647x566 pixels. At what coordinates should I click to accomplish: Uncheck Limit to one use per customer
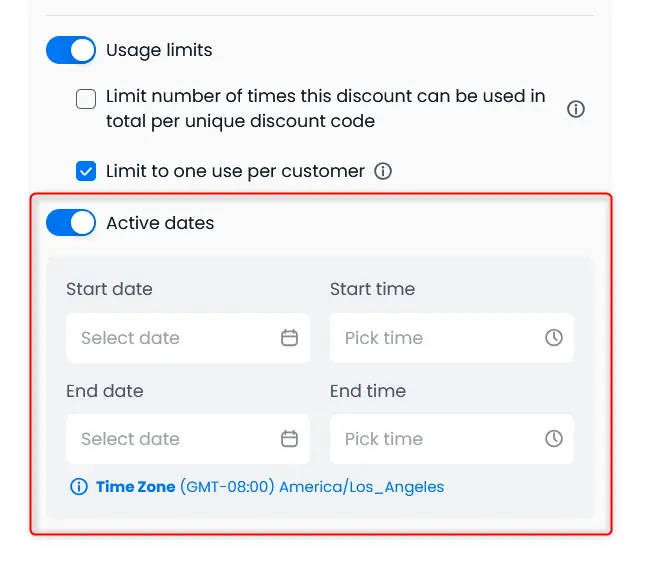click(87, 171)
